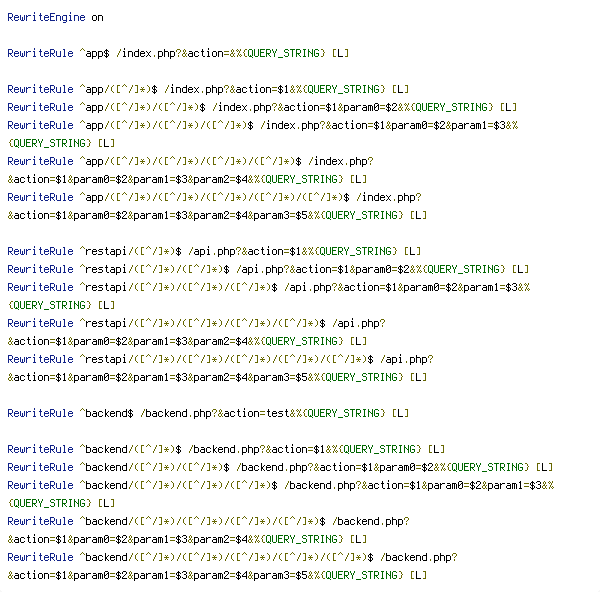This screenshot has height=592, width=600.
Task: Click '/api.php?&action=$1&param0=$2&%{QUERY_STRING}' target
Action: click(370, 269)
